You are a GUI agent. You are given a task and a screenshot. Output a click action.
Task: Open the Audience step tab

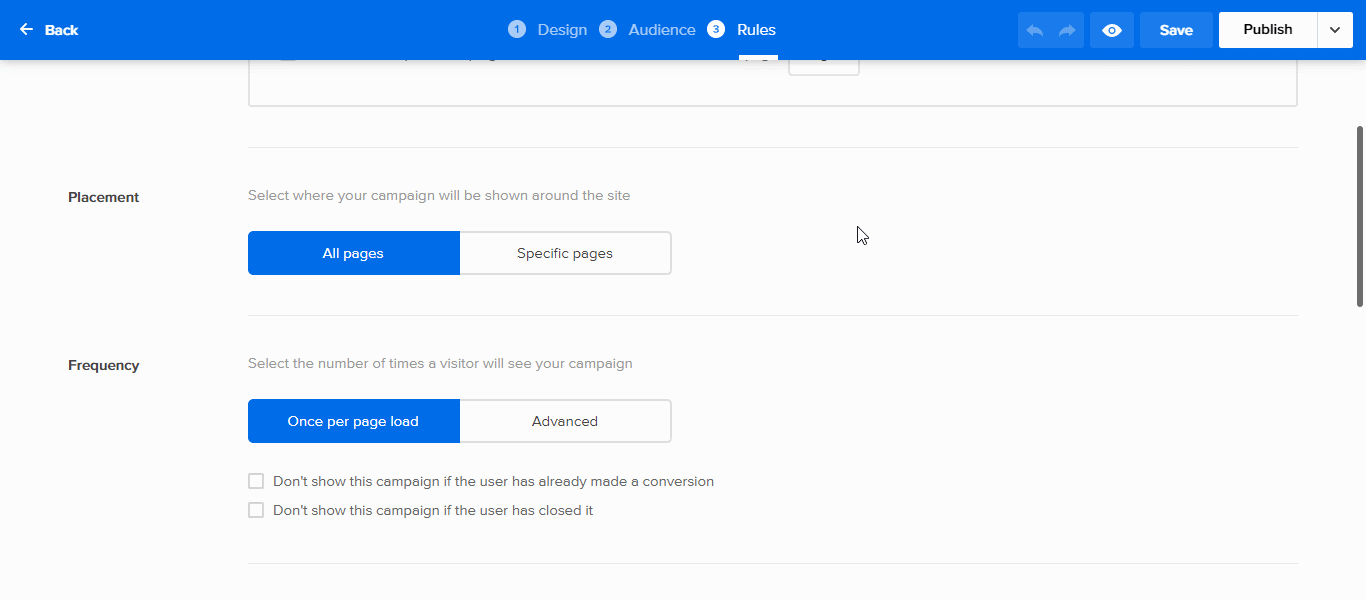tap(661, 30)
